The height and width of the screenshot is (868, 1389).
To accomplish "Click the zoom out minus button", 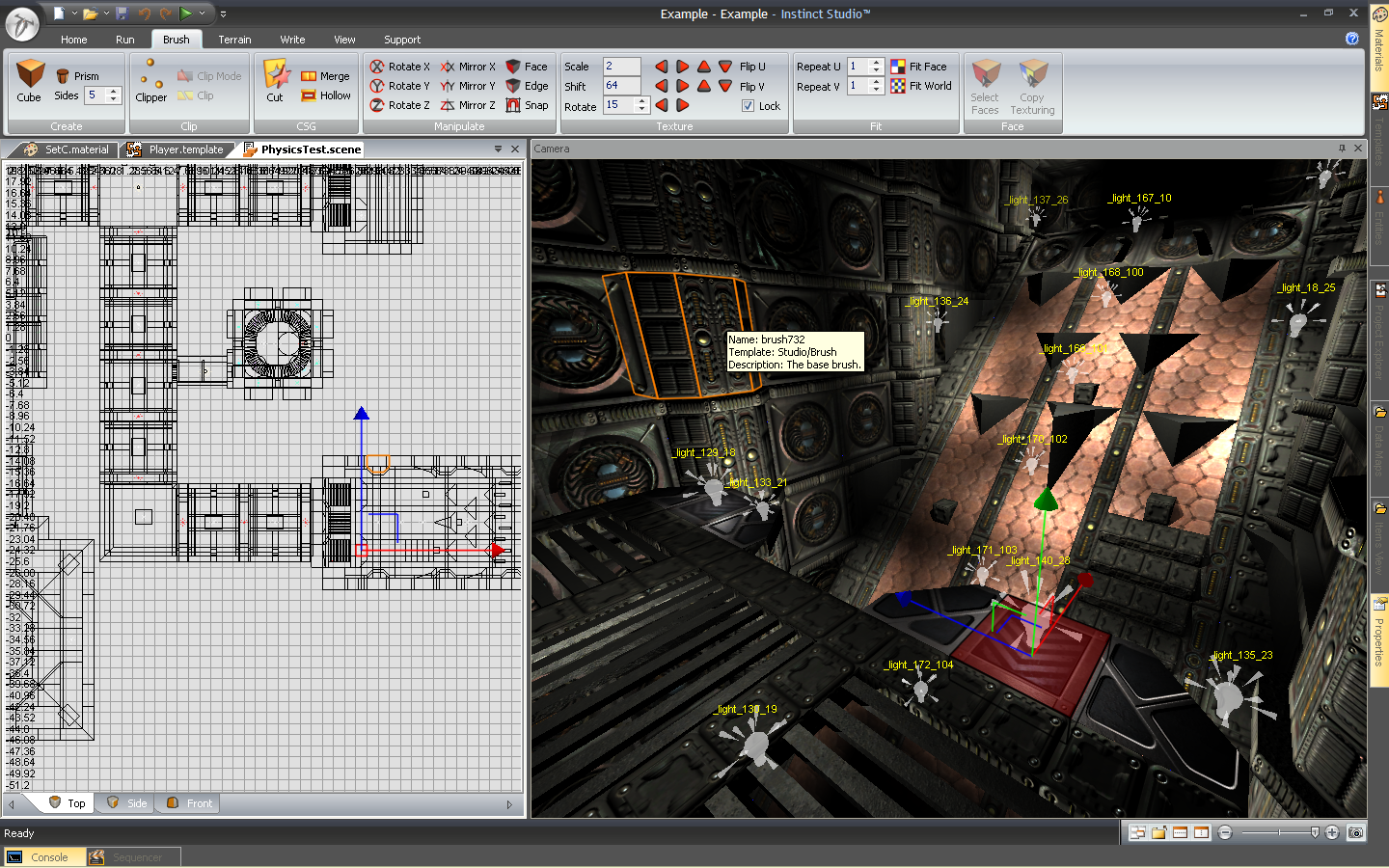I will pyautogui.click(x=1225, y=832).
